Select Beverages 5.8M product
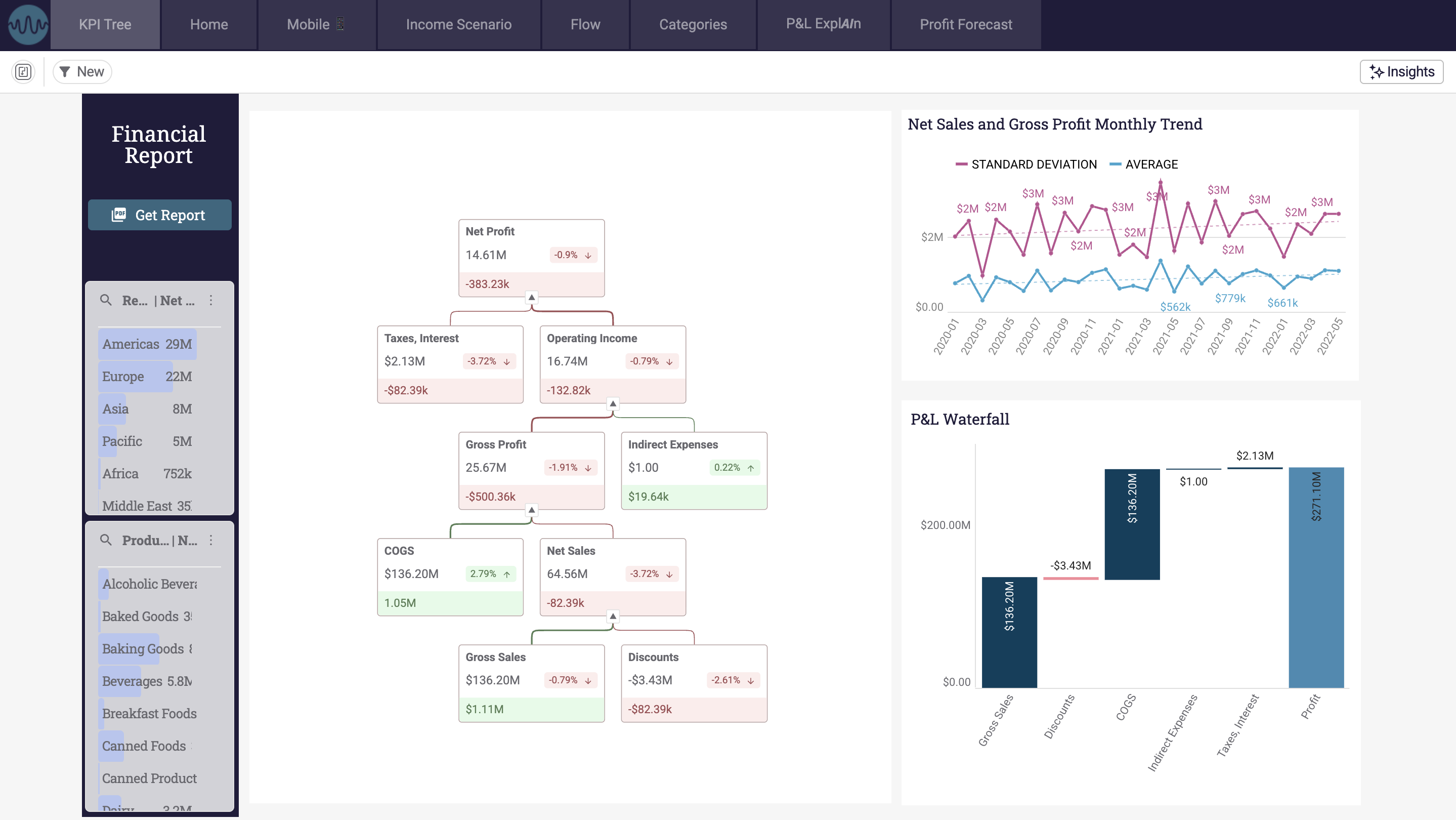The width and height of the screenshot is (1456, 820). 148,681
